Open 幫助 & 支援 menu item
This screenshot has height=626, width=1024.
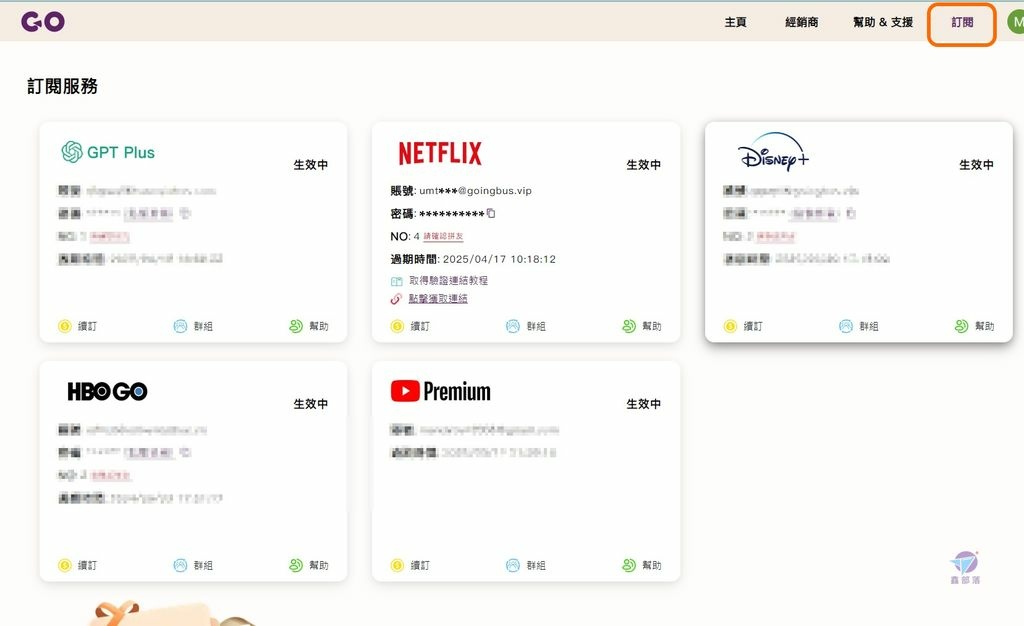[883, 22]
